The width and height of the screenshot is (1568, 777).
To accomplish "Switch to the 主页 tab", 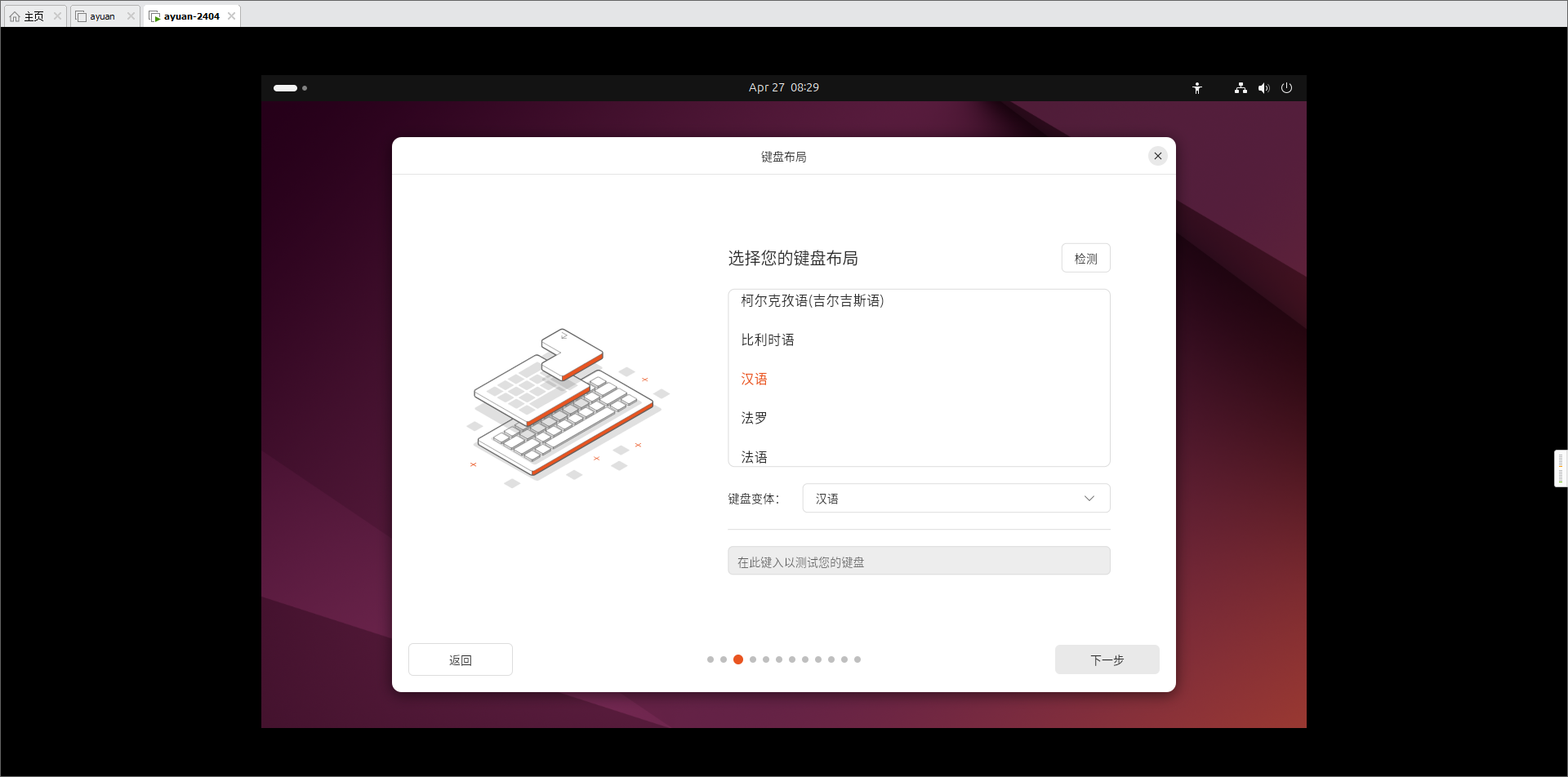I will tap(34, 16).
